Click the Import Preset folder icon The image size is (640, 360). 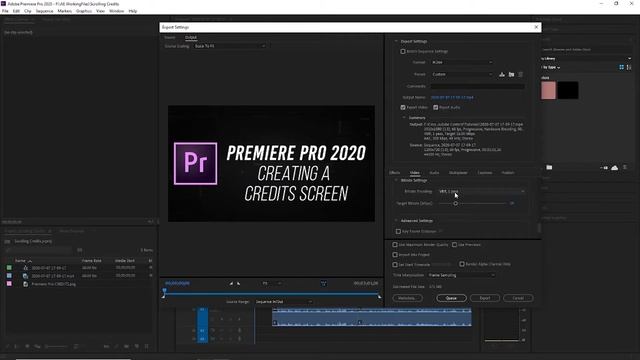coord(511,74)
